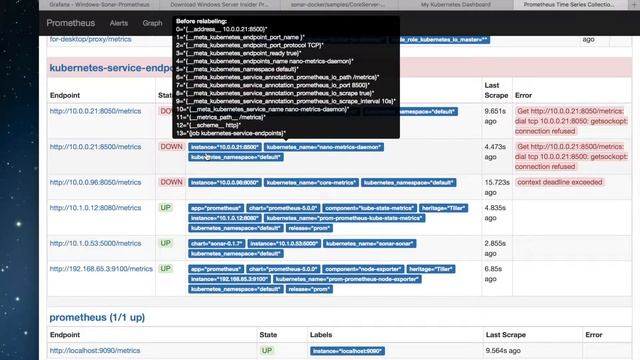Click 'context deadline exceeded' error text
The width and height of the screenshot is (640, 360).
pos(560,182)
